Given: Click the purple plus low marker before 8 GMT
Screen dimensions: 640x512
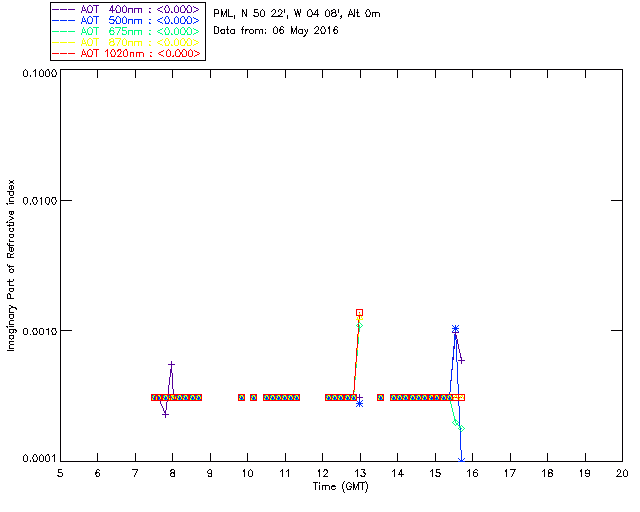Looking at the screenshot, I should tap(165, 415).
